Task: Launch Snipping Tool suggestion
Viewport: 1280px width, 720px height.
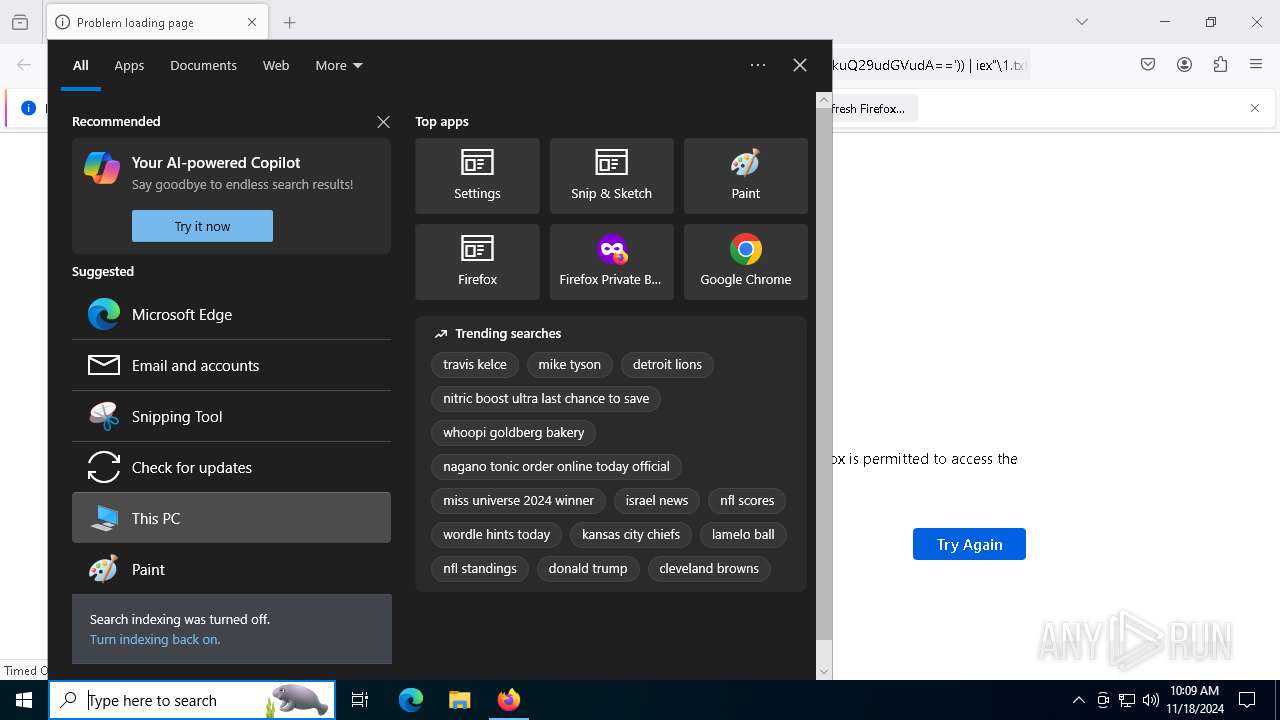Action: click(231, 416)
